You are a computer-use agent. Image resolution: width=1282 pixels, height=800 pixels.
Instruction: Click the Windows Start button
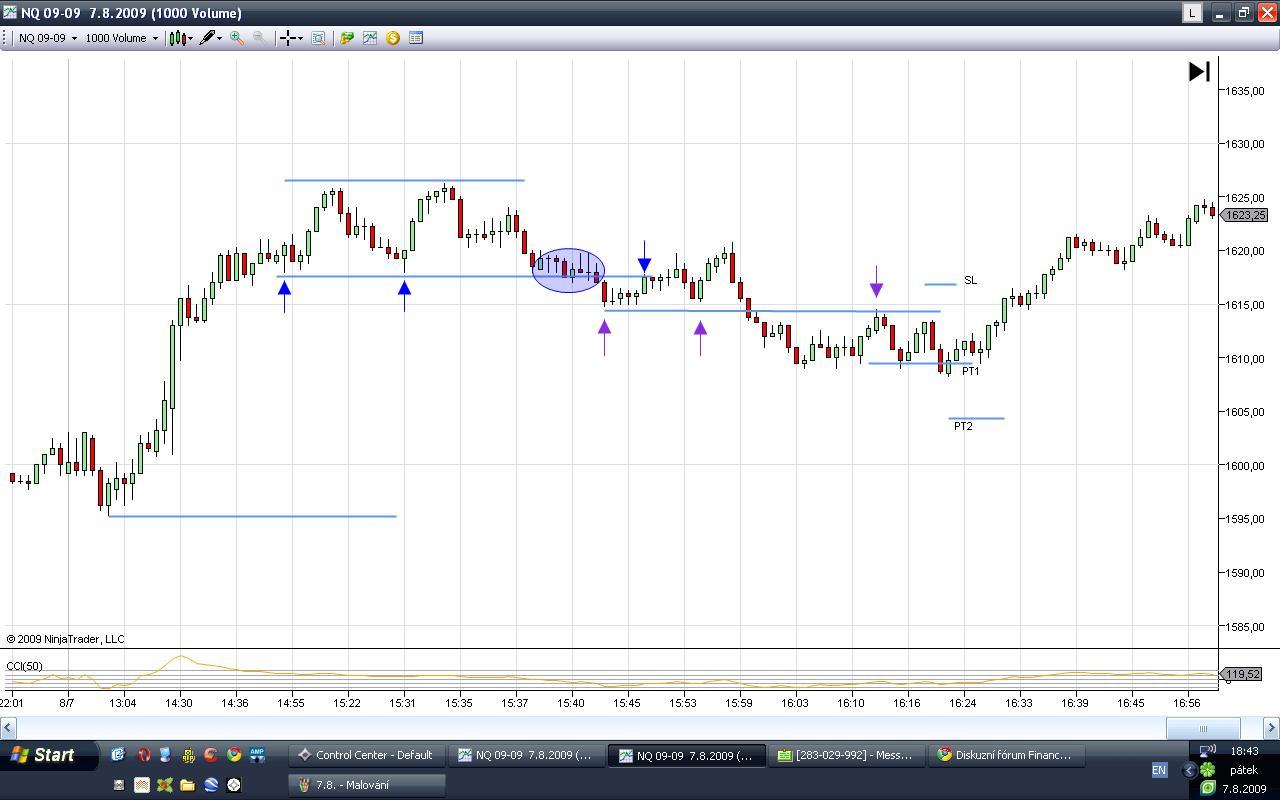(43, 755)
